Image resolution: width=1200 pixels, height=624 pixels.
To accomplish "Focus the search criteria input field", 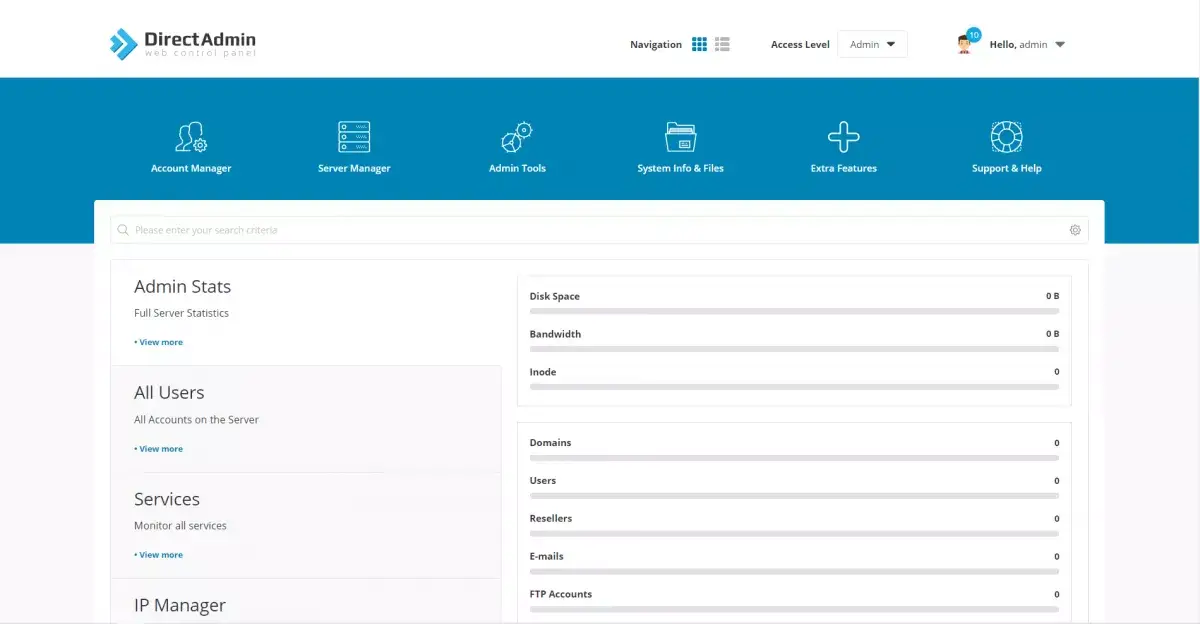I will pyautogui.click(x=599, y=230).
